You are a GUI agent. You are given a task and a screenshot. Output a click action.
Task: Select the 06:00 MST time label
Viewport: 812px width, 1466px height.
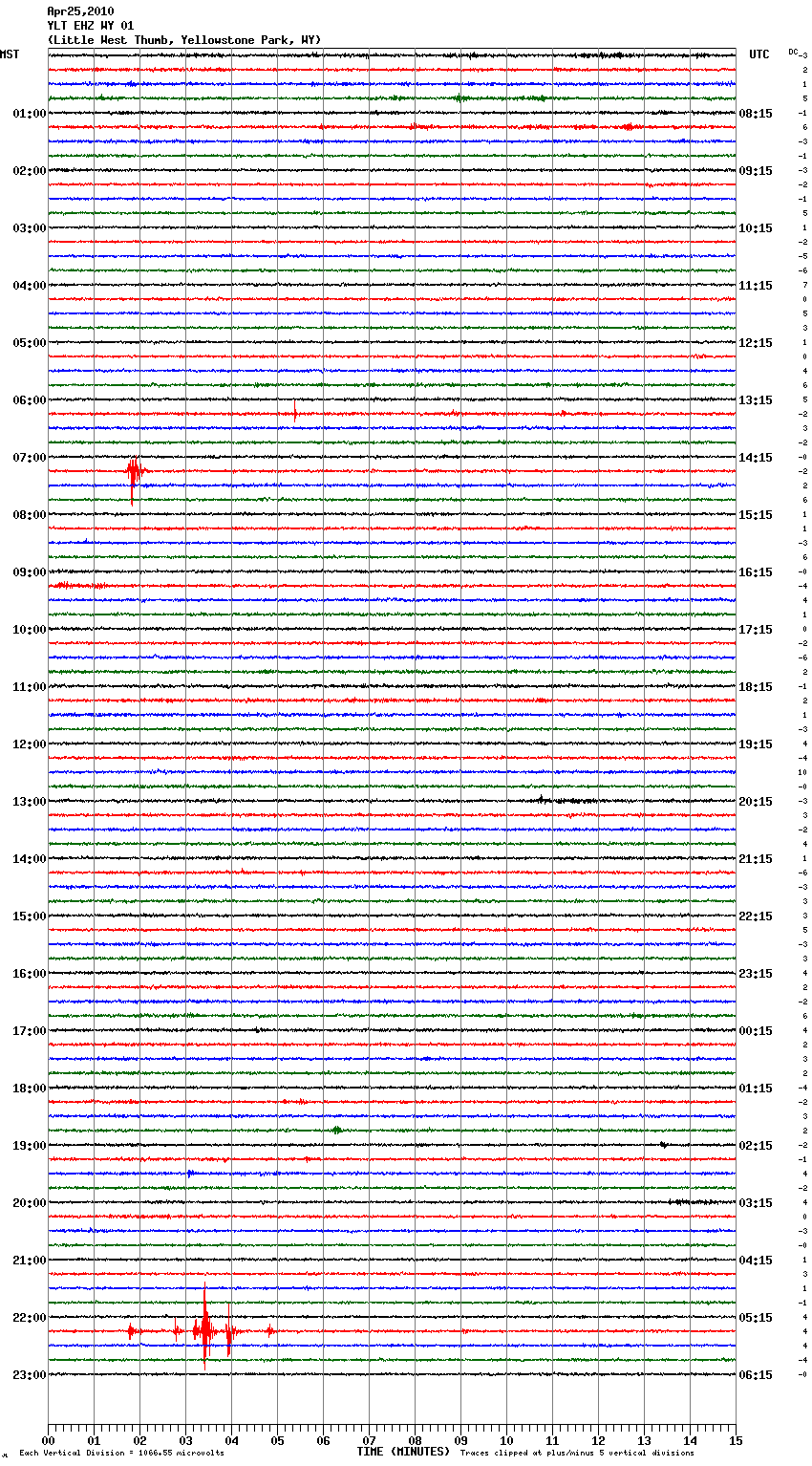[30, 400]
